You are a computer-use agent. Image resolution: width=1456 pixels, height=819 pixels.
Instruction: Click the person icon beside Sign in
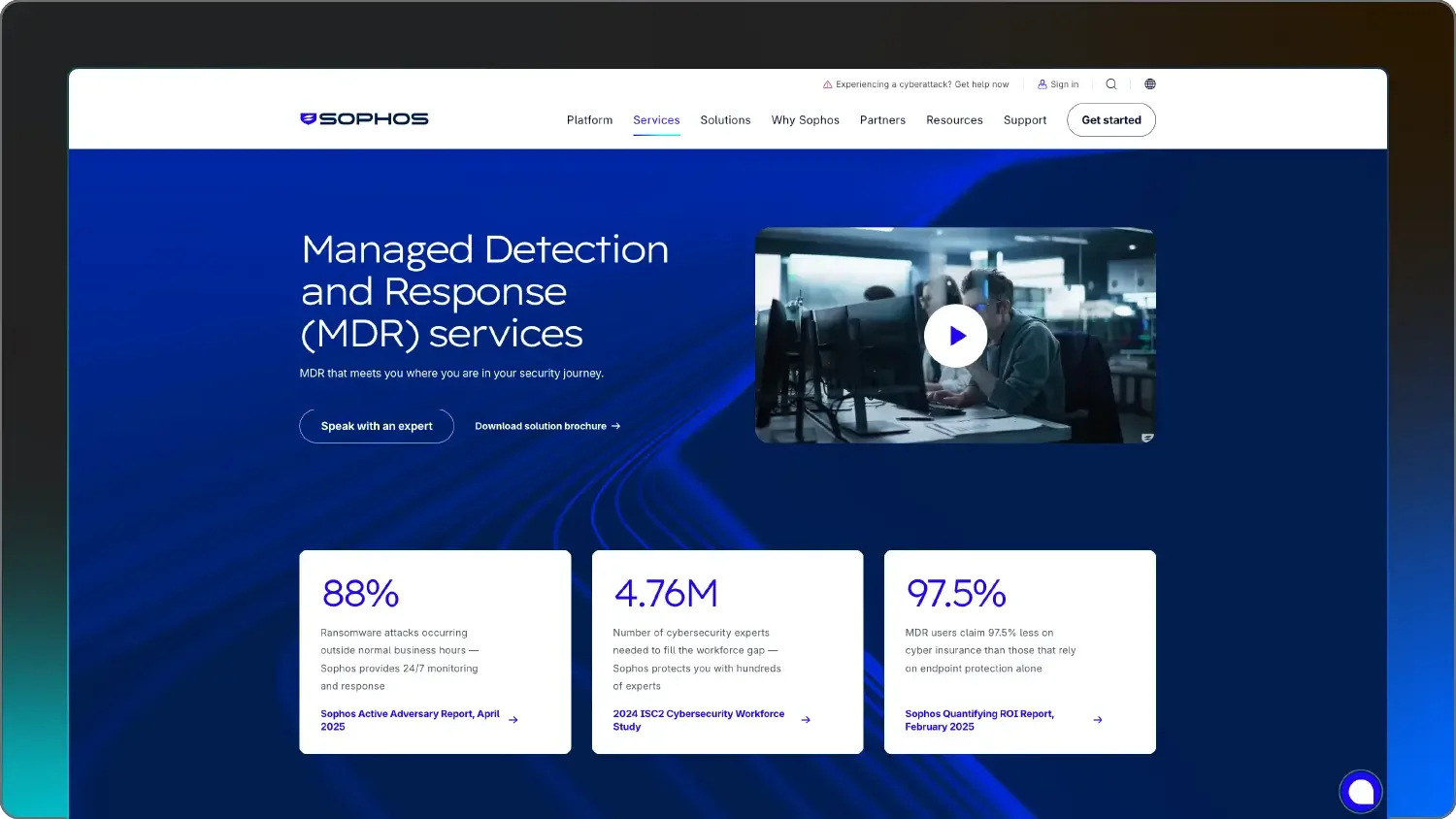pos(1042,83)
